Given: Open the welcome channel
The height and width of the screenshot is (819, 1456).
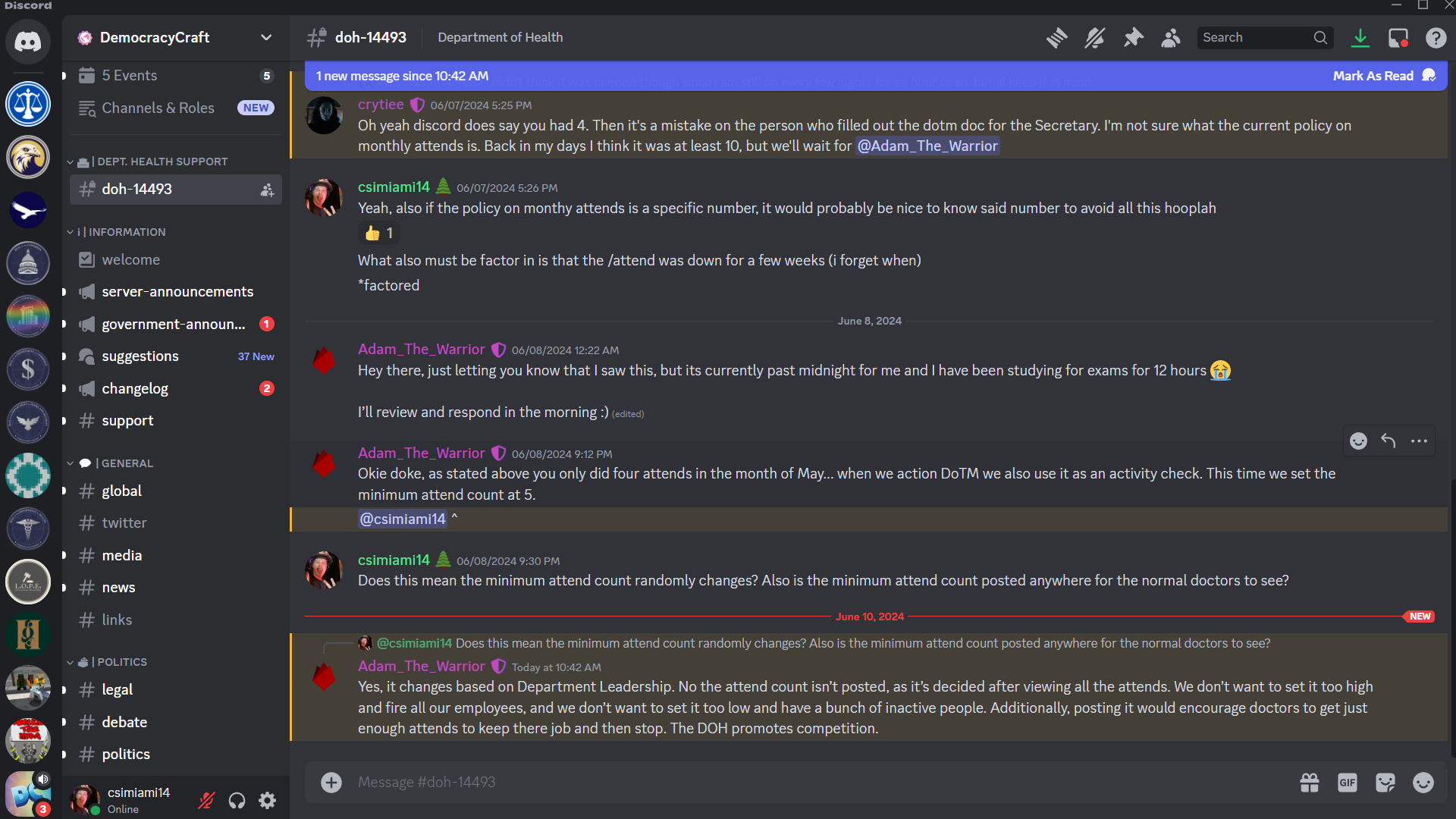Looking at the screenshot, I should (176, 259).
